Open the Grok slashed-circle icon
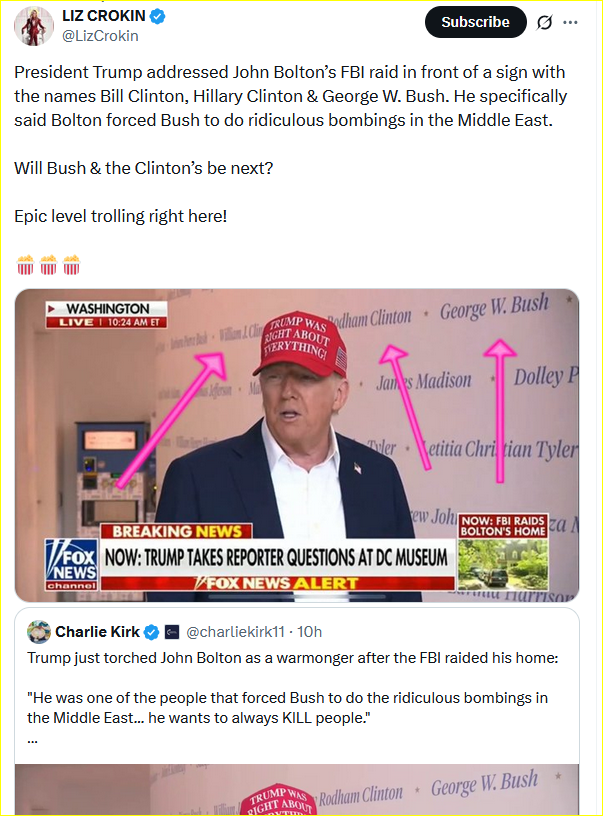Image resolution: width=603 pixels, height=816 pixels. 544,22
